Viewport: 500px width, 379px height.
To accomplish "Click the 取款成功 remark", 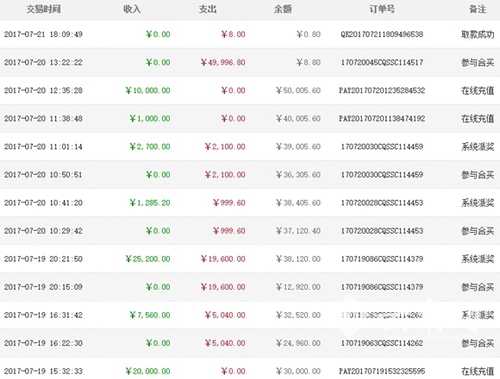I will click(478, 34).
